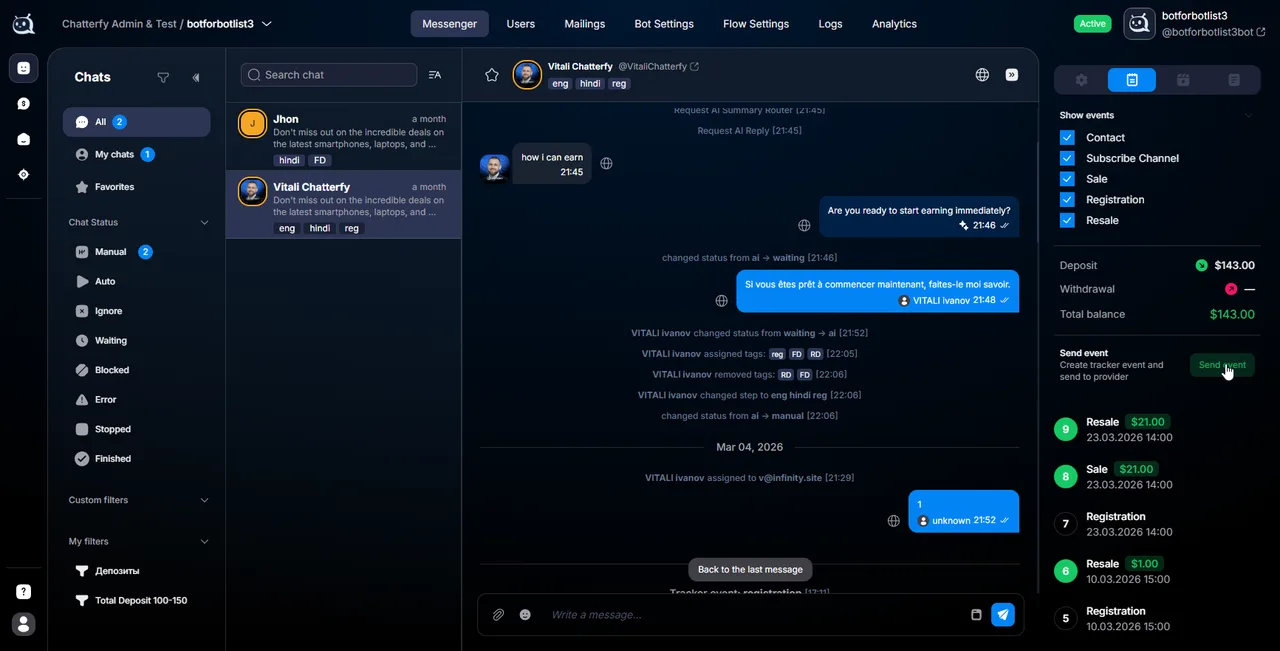
Task: Toggle the Registration events checkbox
Action: tap(1067, 200)
